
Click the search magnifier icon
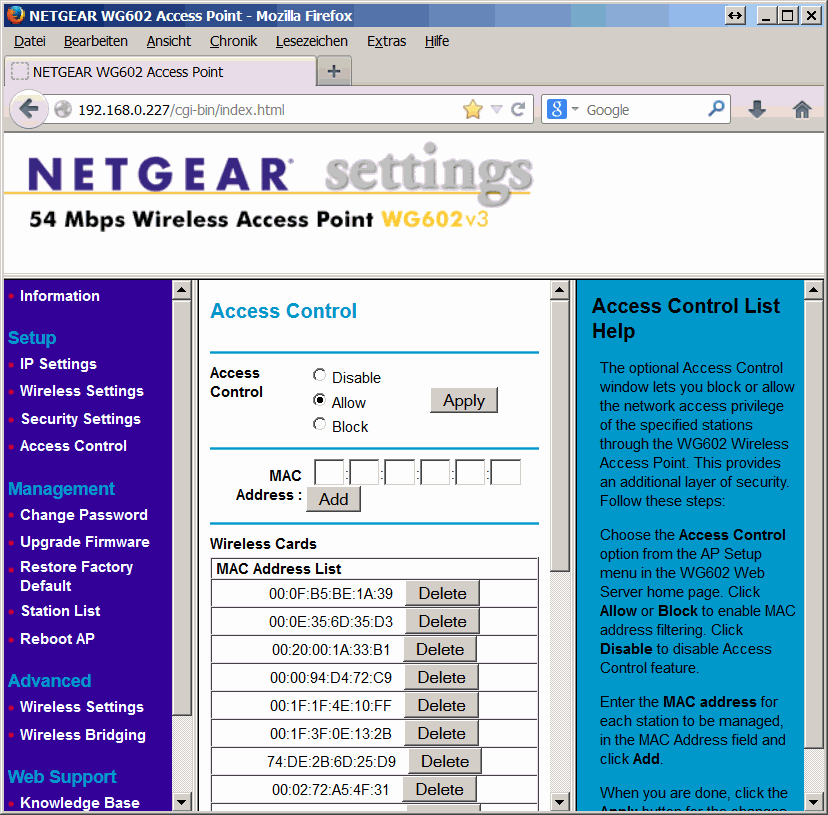pos(717,109)
